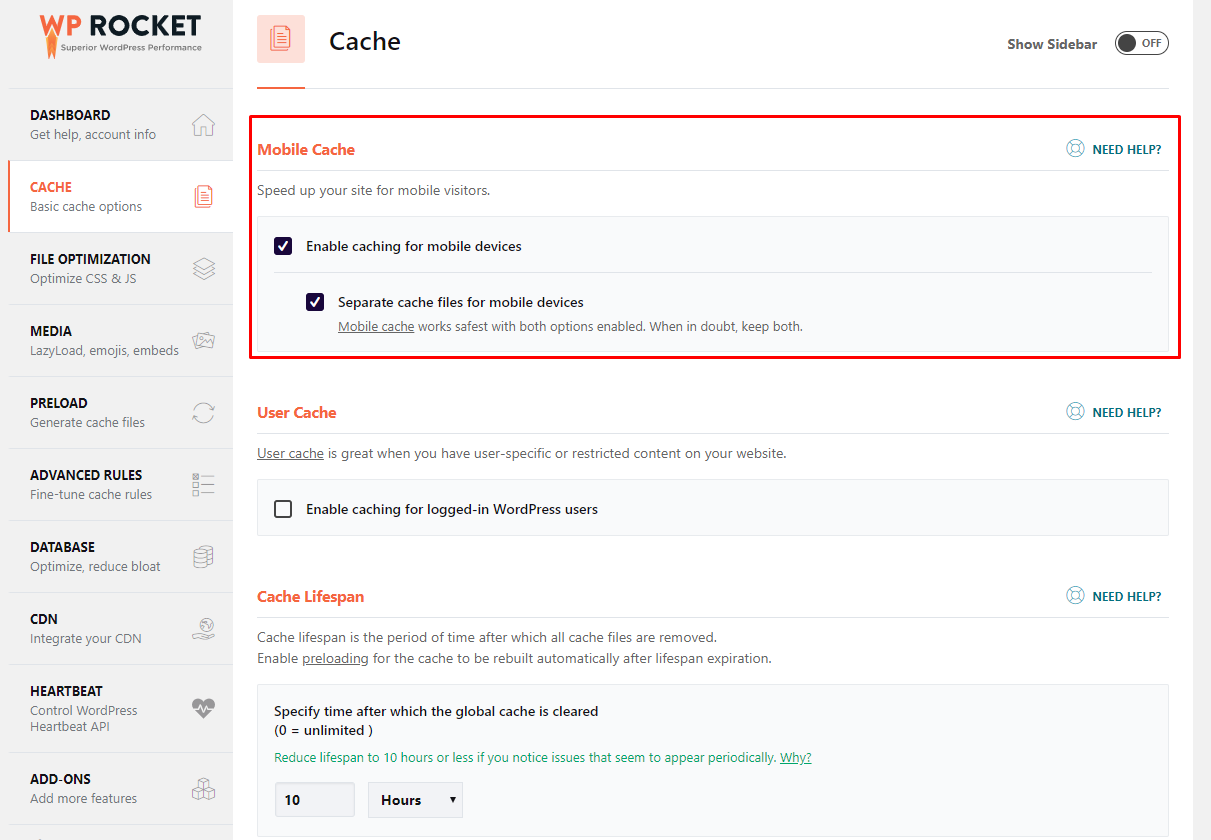The height and width of the screenshot is (840, 1211).
Task: Click the Database cylinder icon
Action: coord(203,557)
